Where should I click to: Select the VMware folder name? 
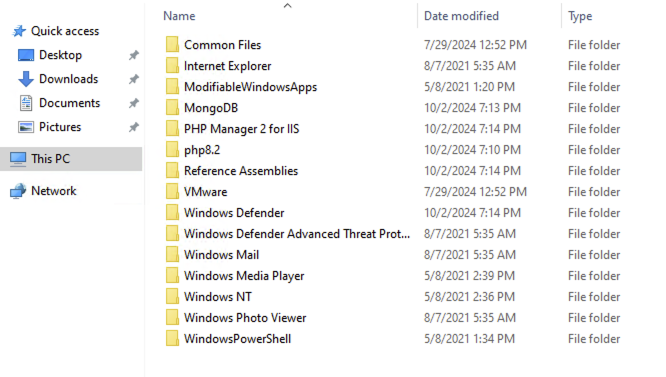206,192
